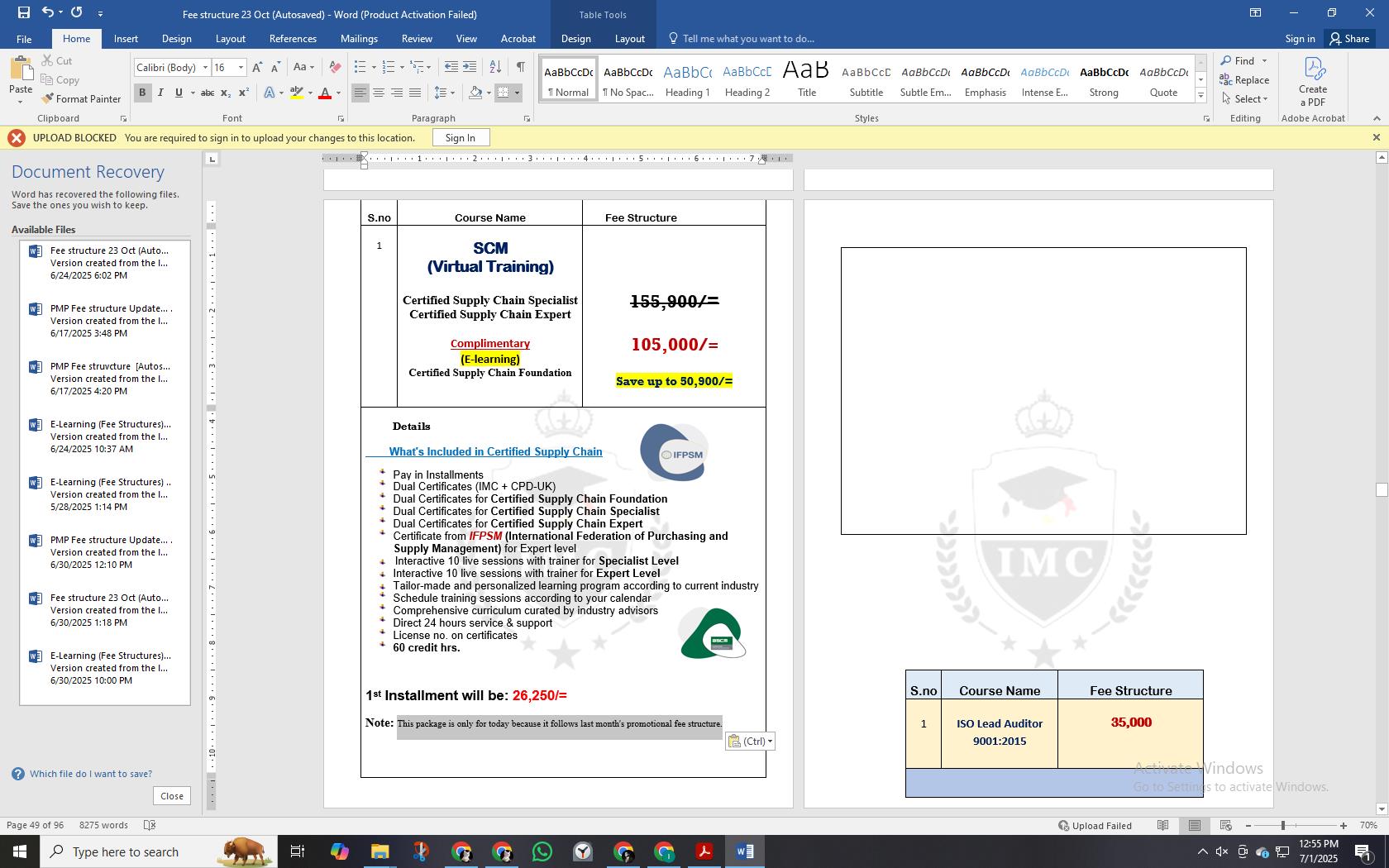Expand the Styles gallery more arrow
This screenshot has width=1389, height=868.
point(1200,96)
